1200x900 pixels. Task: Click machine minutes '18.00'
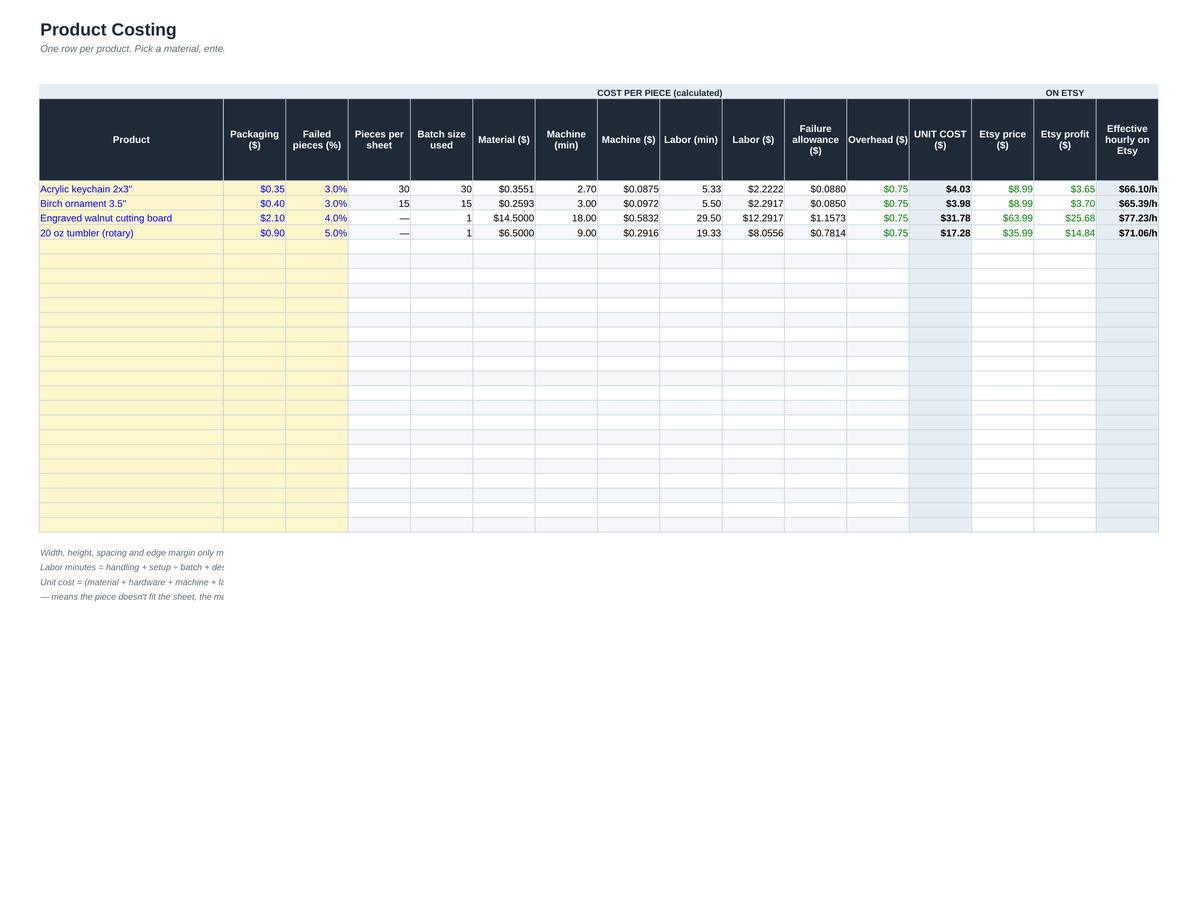click(566, 218)
